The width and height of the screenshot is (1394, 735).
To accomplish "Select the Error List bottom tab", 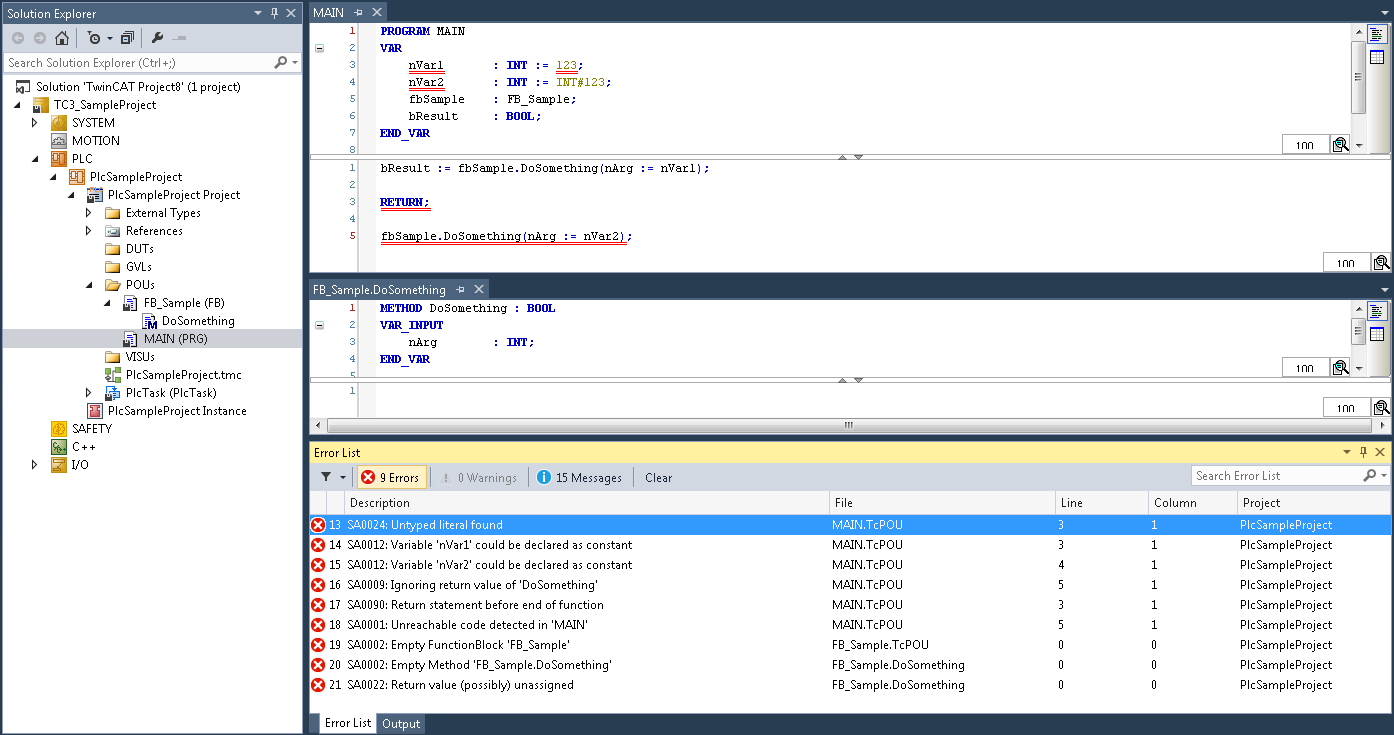I will (x=348, y=723).
